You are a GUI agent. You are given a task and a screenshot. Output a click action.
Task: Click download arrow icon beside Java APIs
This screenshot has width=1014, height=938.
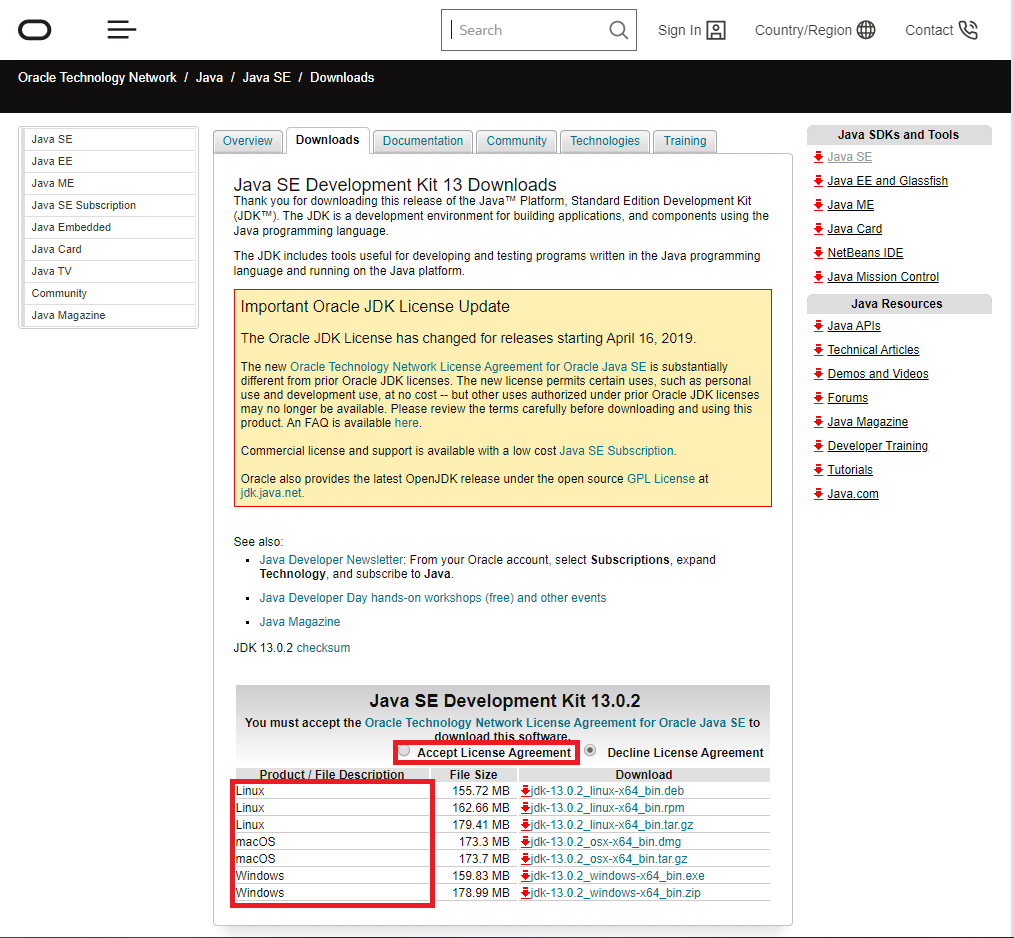818,325
